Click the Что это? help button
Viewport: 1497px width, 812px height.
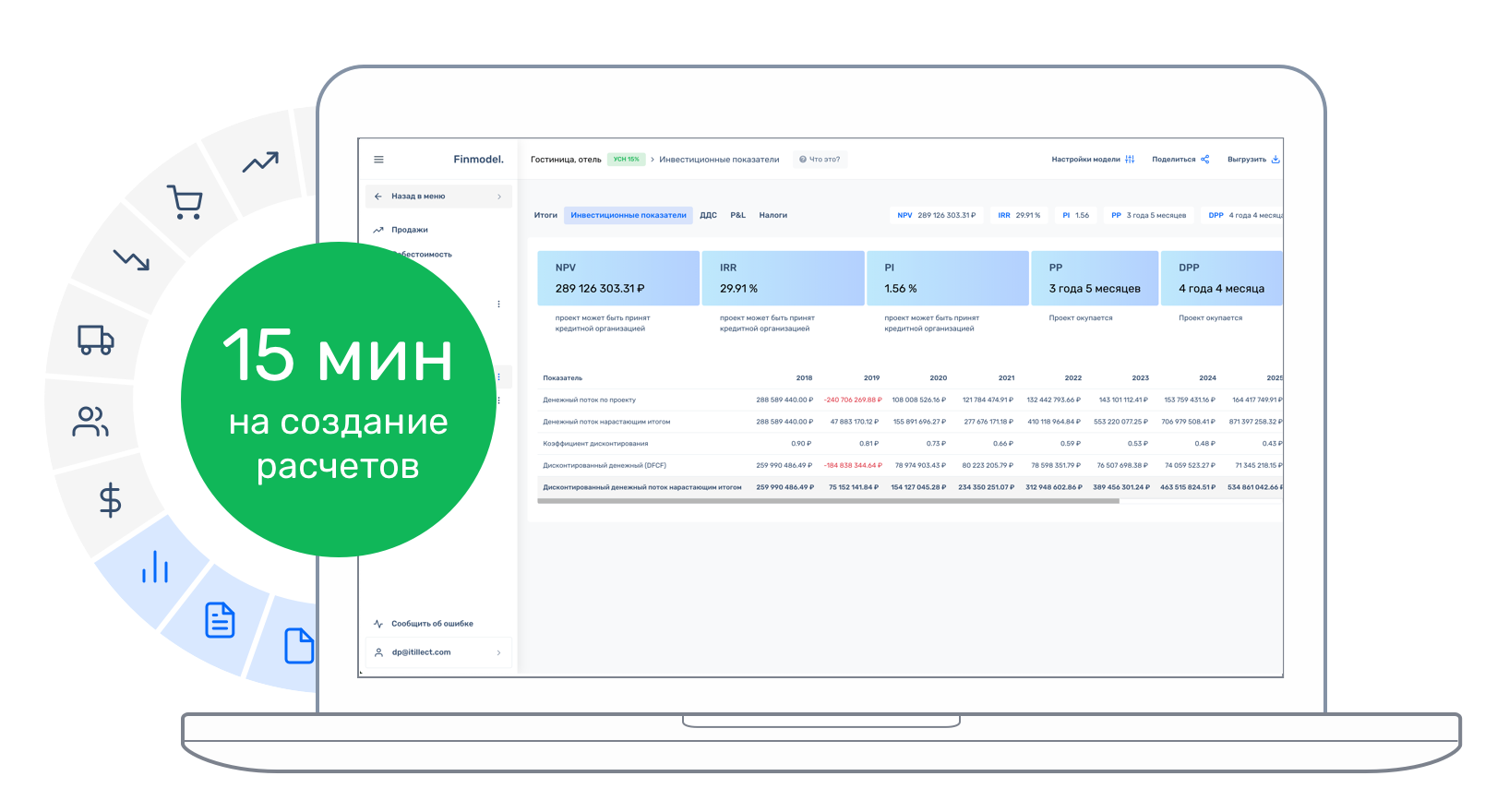(820, 160)
